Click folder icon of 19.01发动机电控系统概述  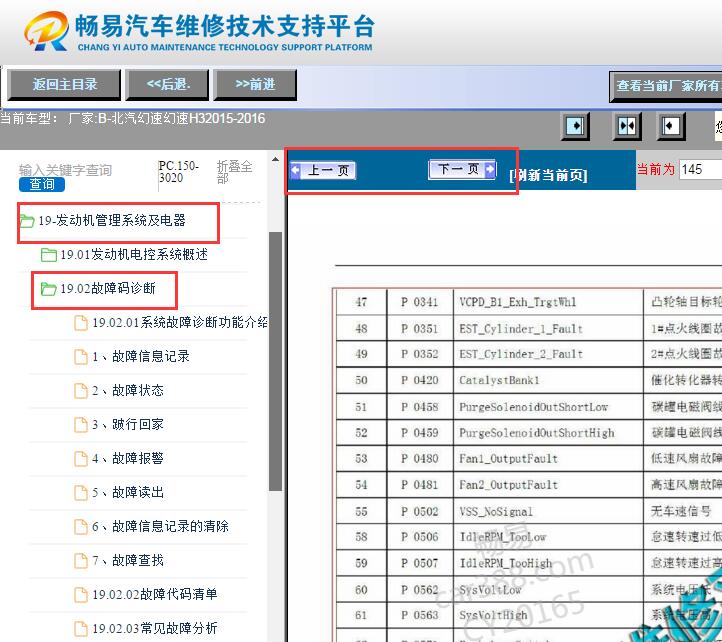49,255
